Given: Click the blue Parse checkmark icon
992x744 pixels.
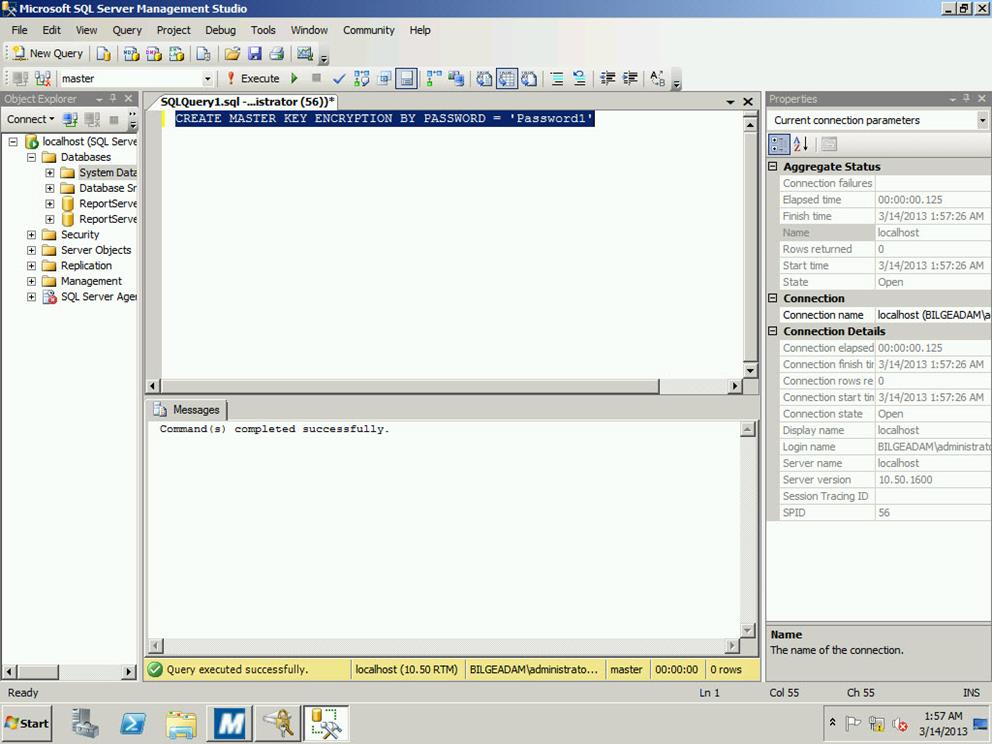Looking at the screenshot, I should (x=339, y=78).
